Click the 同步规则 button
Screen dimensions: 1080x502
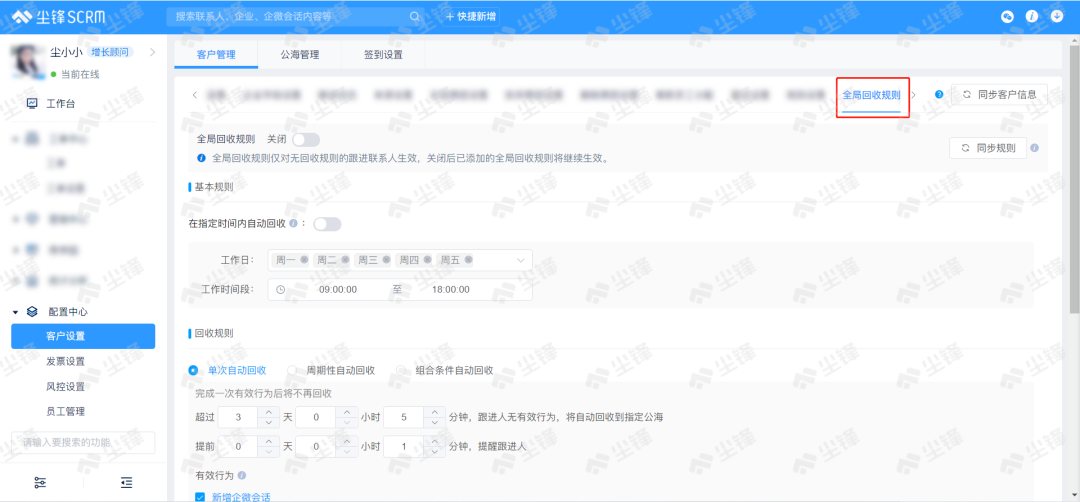(987, 148)
